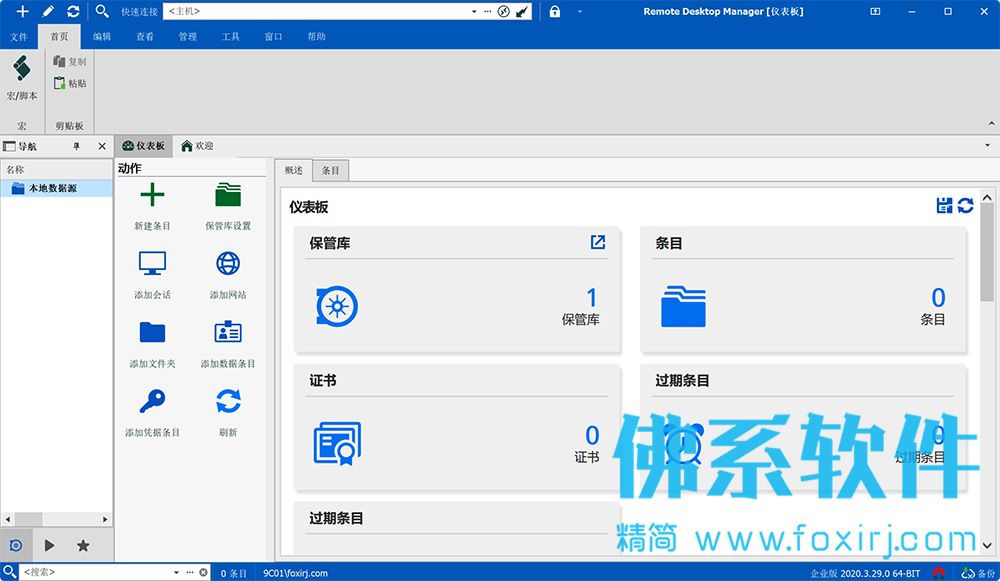This screenshot has width=1000, height=581.
Task: Click the lock icon in the title bar
Action: (x=555, y=11)
